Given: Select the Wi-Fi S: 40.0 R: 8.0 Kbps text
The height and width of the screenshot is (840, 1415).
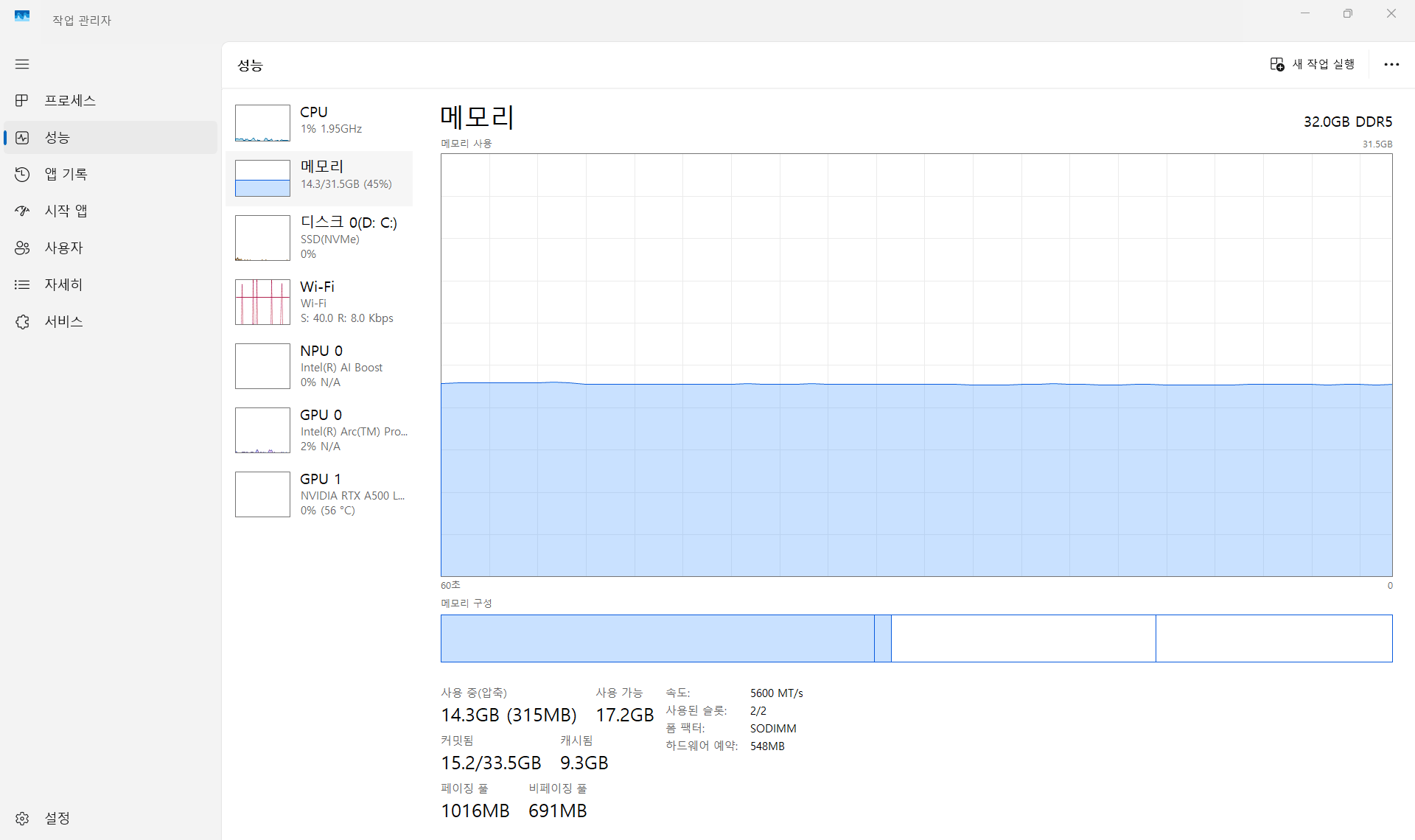Looking at the screenshot, I should coord(347,318).
